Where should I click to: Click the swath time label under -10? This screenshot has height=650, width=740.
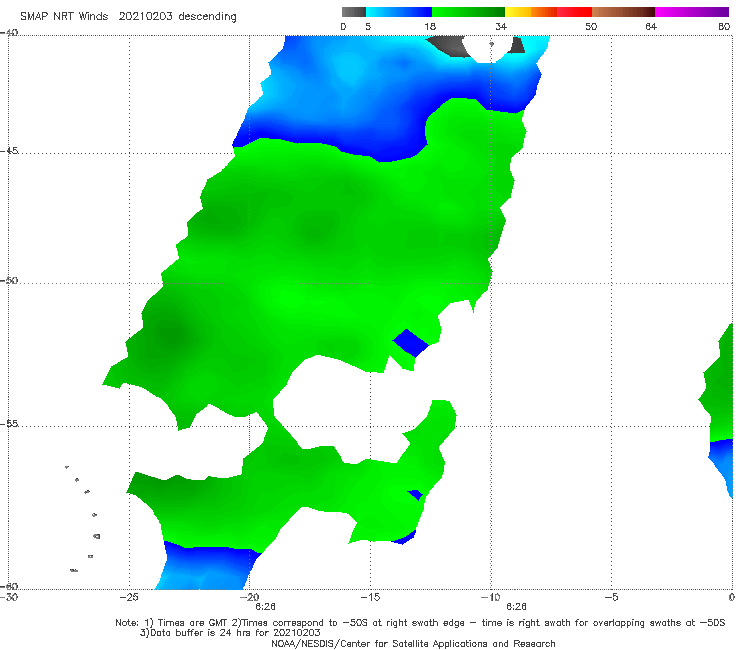tap(516, 607)
